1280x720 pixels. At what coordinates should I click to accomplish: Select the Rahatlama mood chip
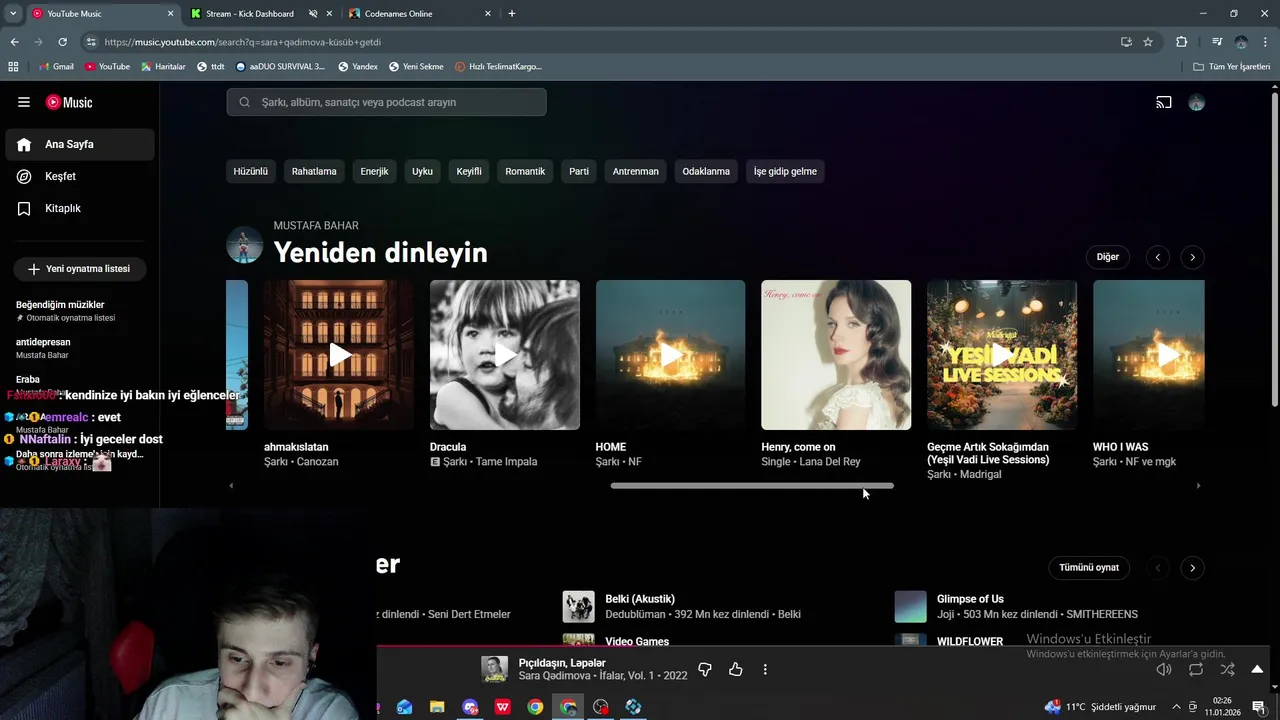[314, 171]
